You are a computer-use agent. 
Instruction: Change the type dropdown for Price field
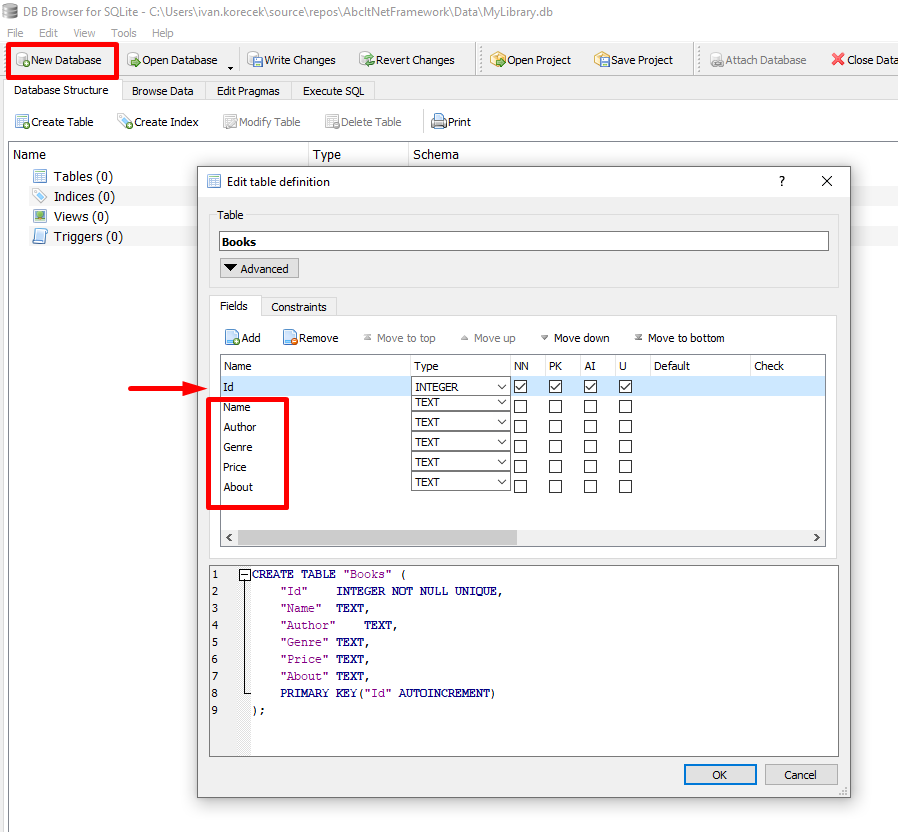click(500, 462)
